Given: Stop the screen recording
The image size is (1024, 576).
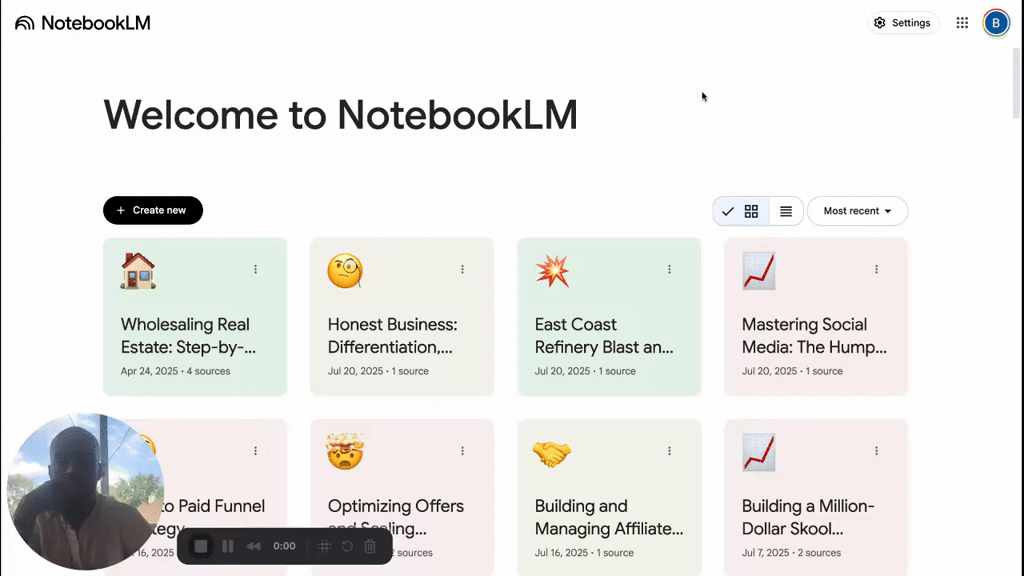Looking at the screenshot, I should [200, 546].
